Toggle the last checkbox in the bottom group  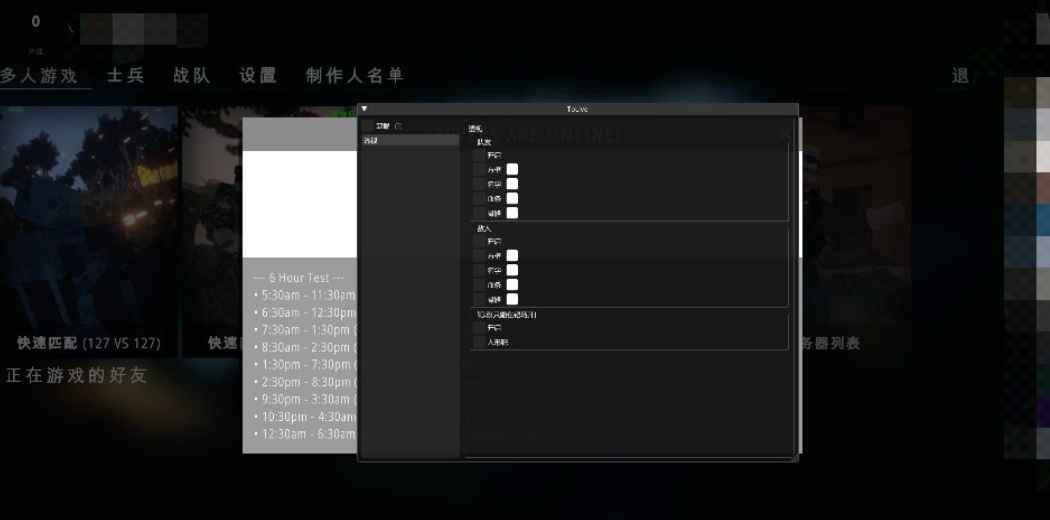tap(479, 343)
